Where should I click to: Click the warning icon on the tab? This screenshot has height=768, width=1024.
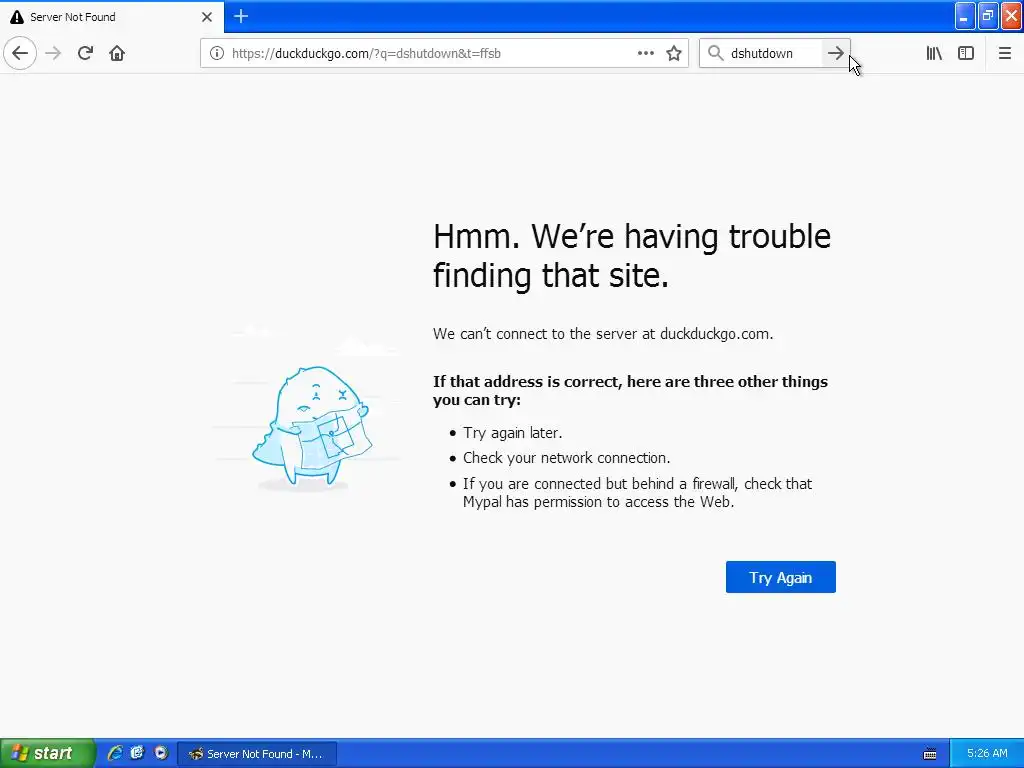click(17, 17)
